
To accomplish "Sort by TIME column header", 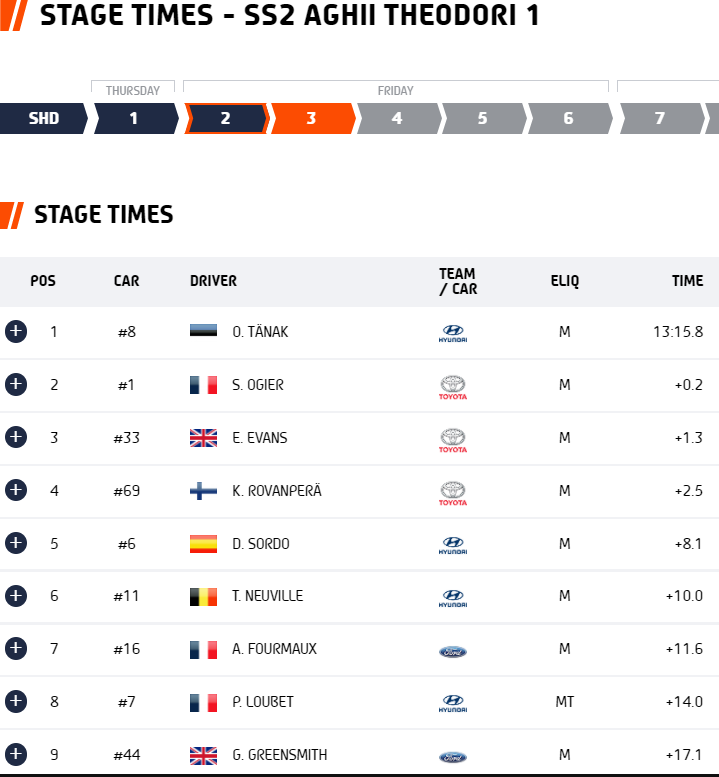I will pos(687,281).
